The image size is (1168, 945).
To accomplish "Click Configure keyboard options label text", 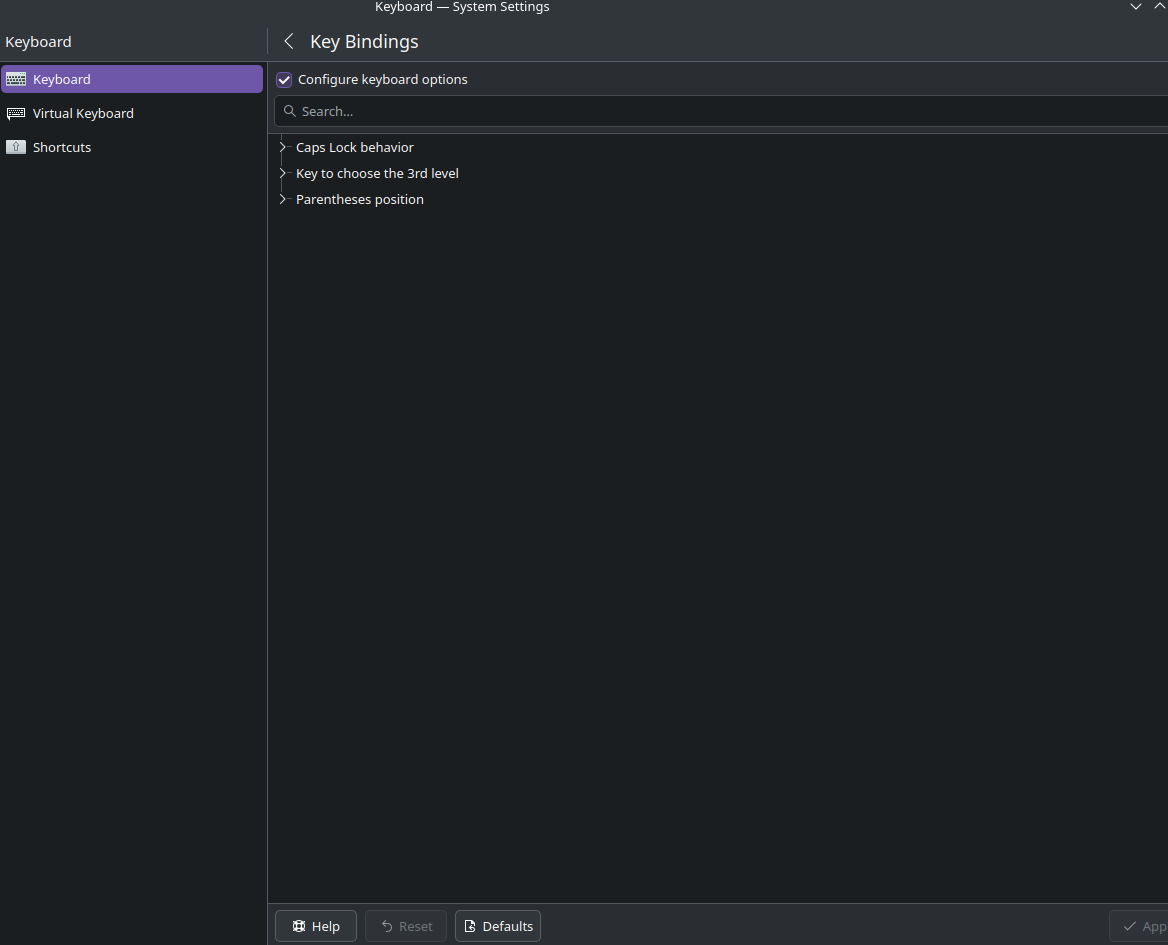I will pos(383,80).
